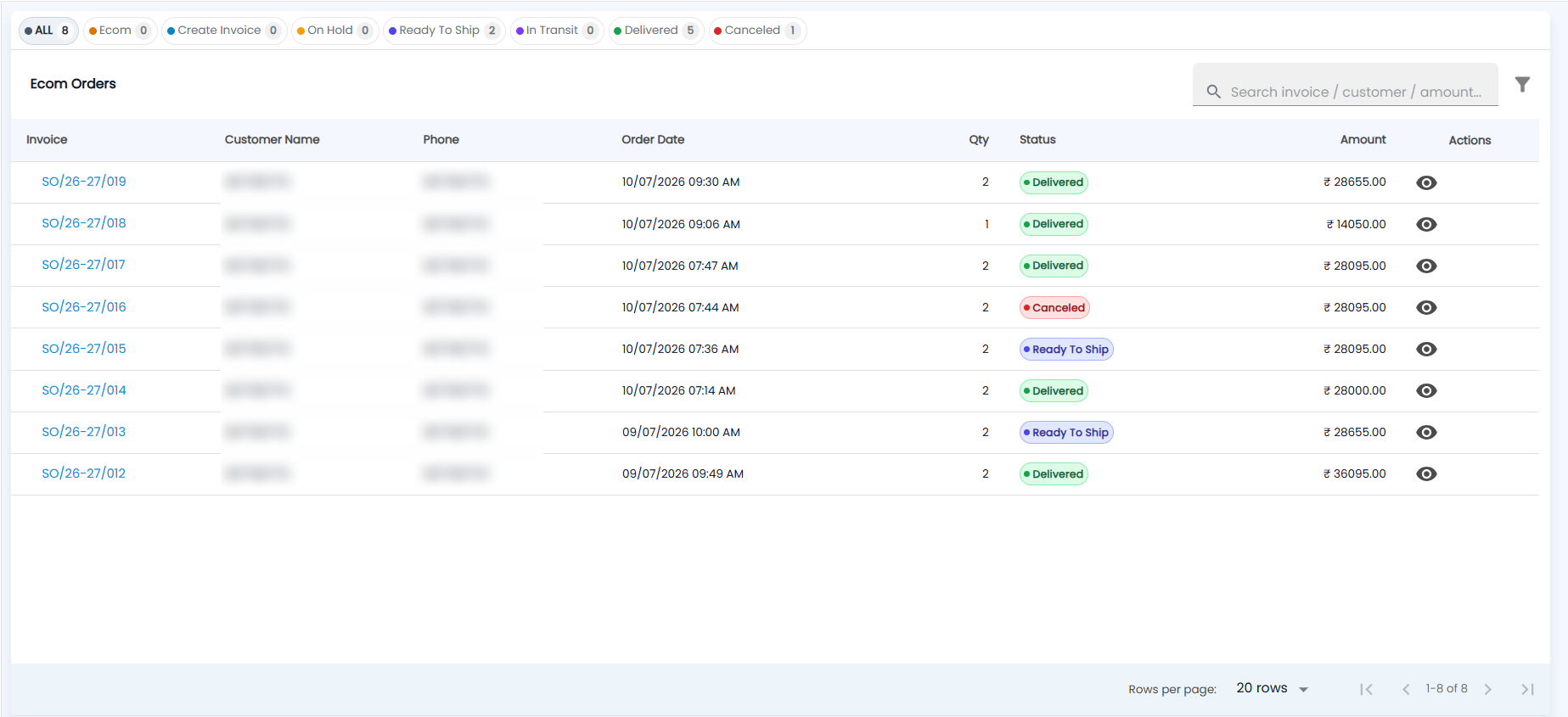Viewport: 1568px width, 717px height.
Task: Open invoice SO/26-27/018 link
Action: (84, 223)
